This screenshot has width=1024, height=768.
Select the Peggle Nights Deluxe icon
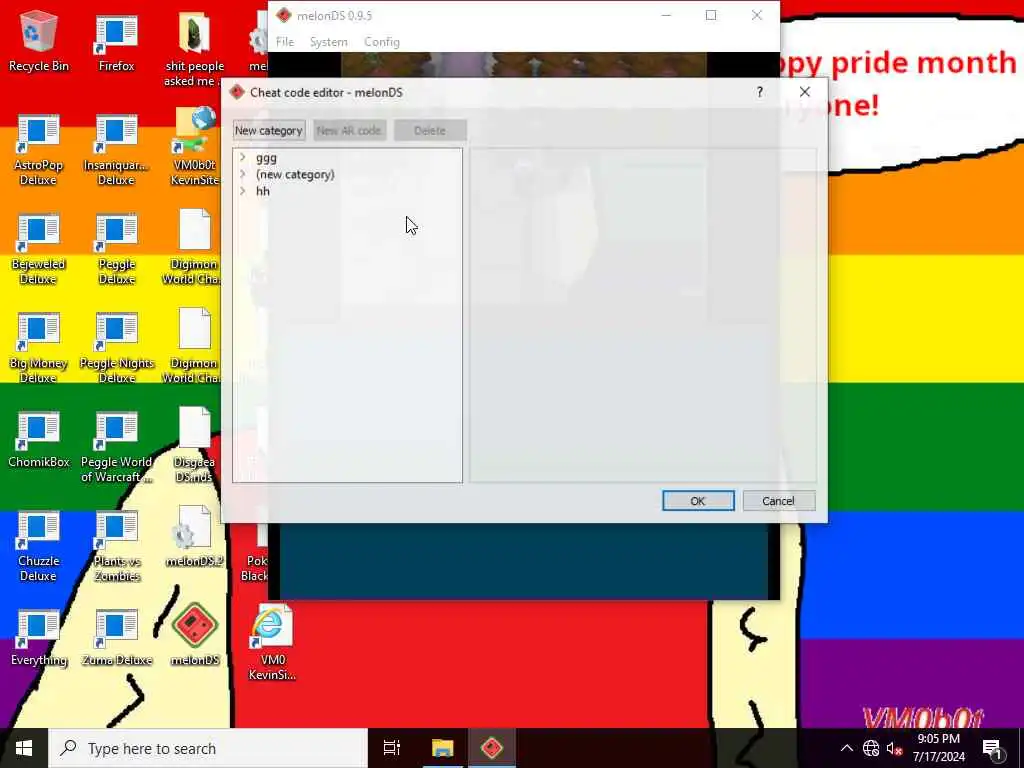coord(116,349)
